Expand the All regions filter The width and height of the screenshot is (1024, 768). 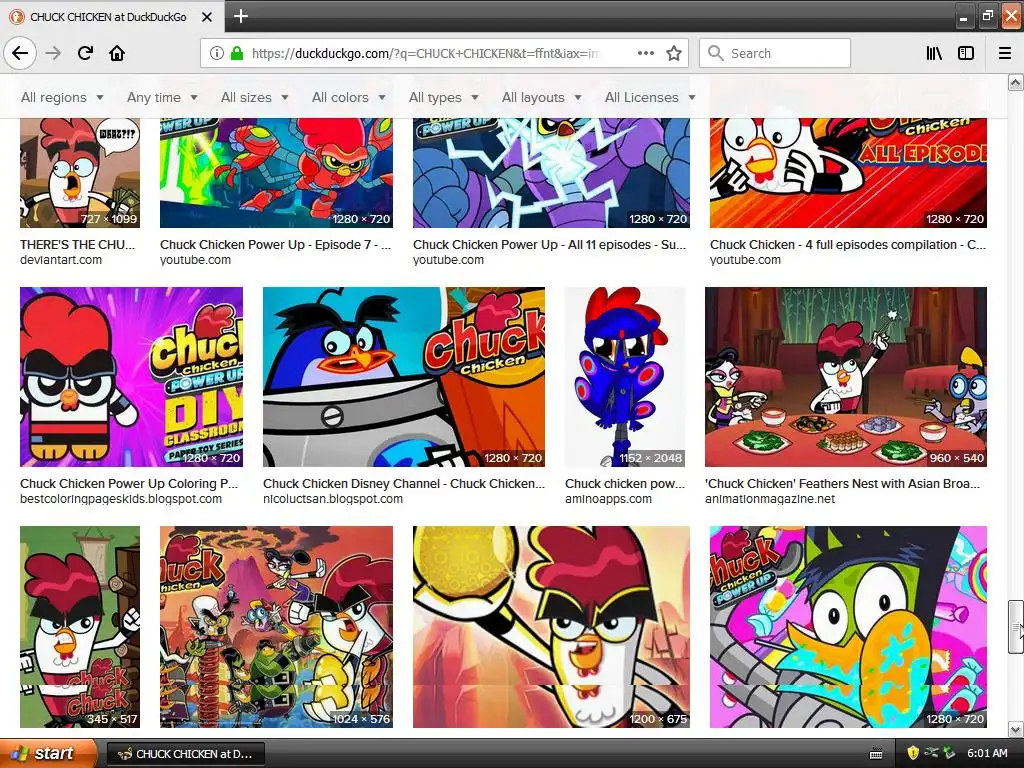point(62,97)
